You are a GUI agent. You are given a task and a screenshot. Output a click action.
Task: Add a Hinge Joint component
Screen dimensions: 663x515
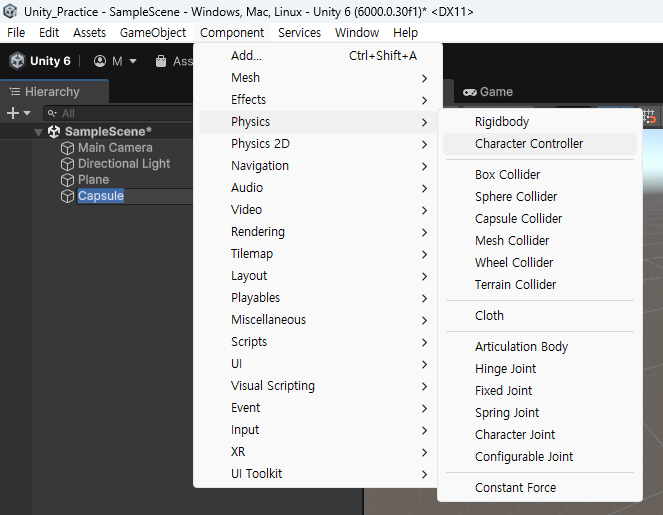(540, 369)
